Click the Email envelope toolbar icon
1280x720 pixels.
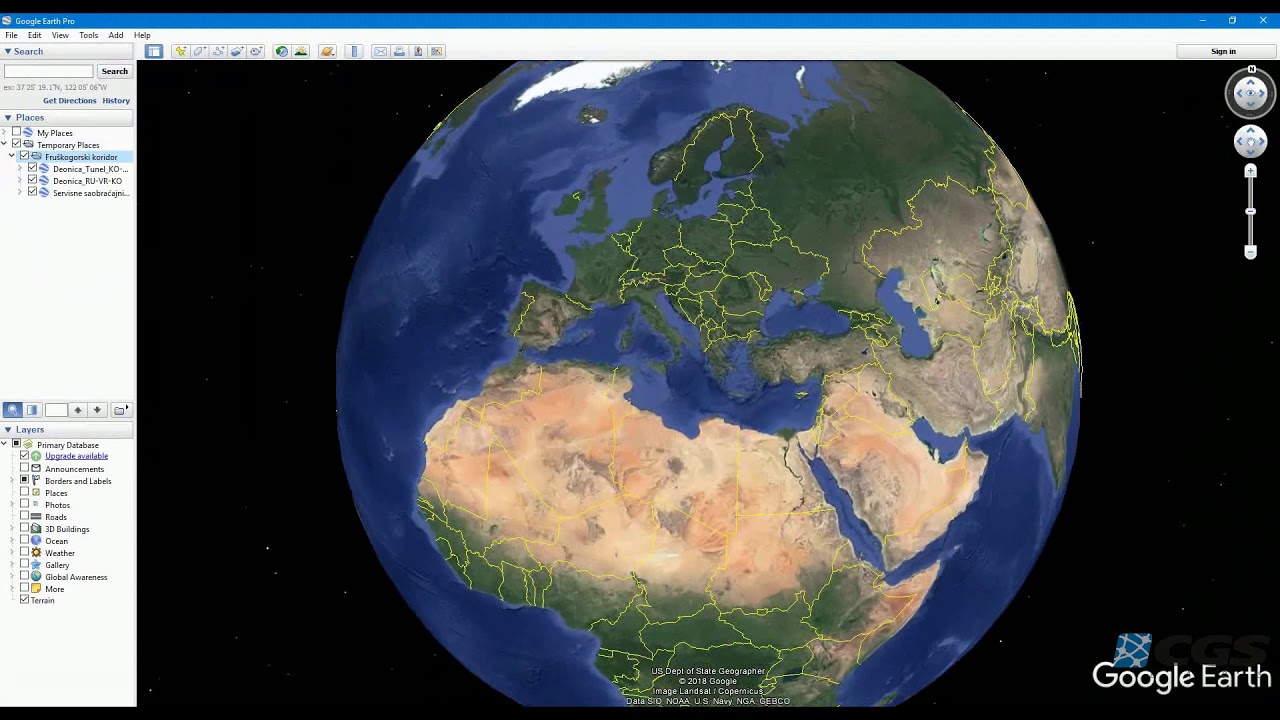coord(380,51)
